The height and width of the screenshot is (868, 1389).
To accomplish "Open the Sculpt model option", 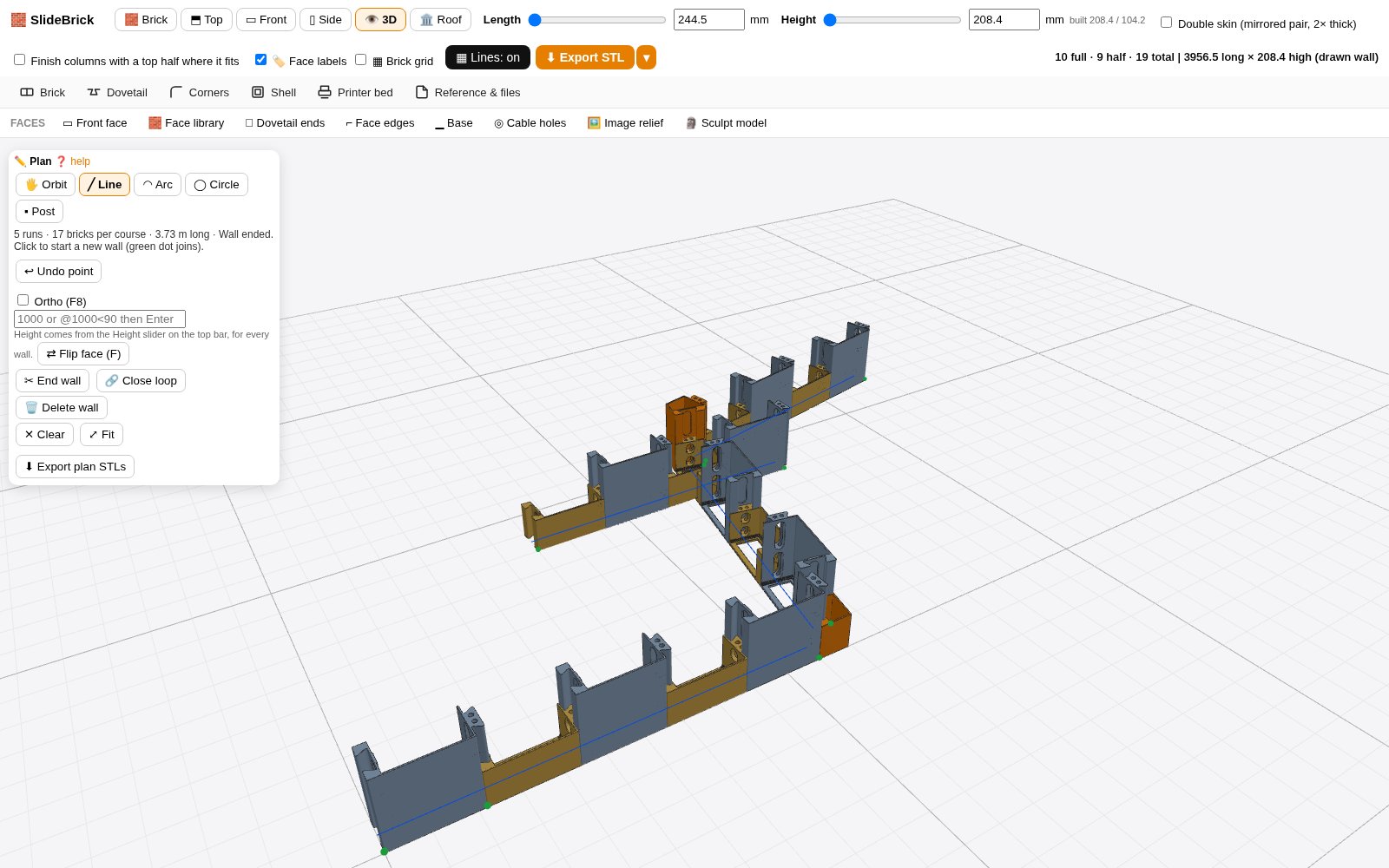I will point(726,122).
